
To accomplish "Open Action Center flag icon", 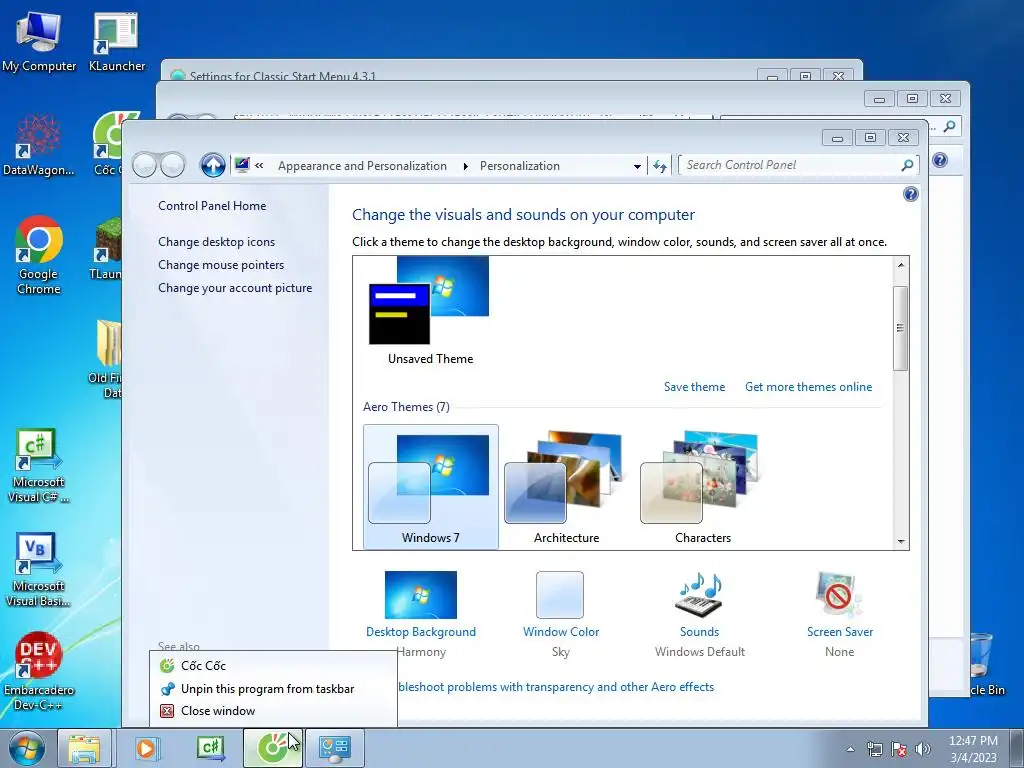I will tap(899, 749).
